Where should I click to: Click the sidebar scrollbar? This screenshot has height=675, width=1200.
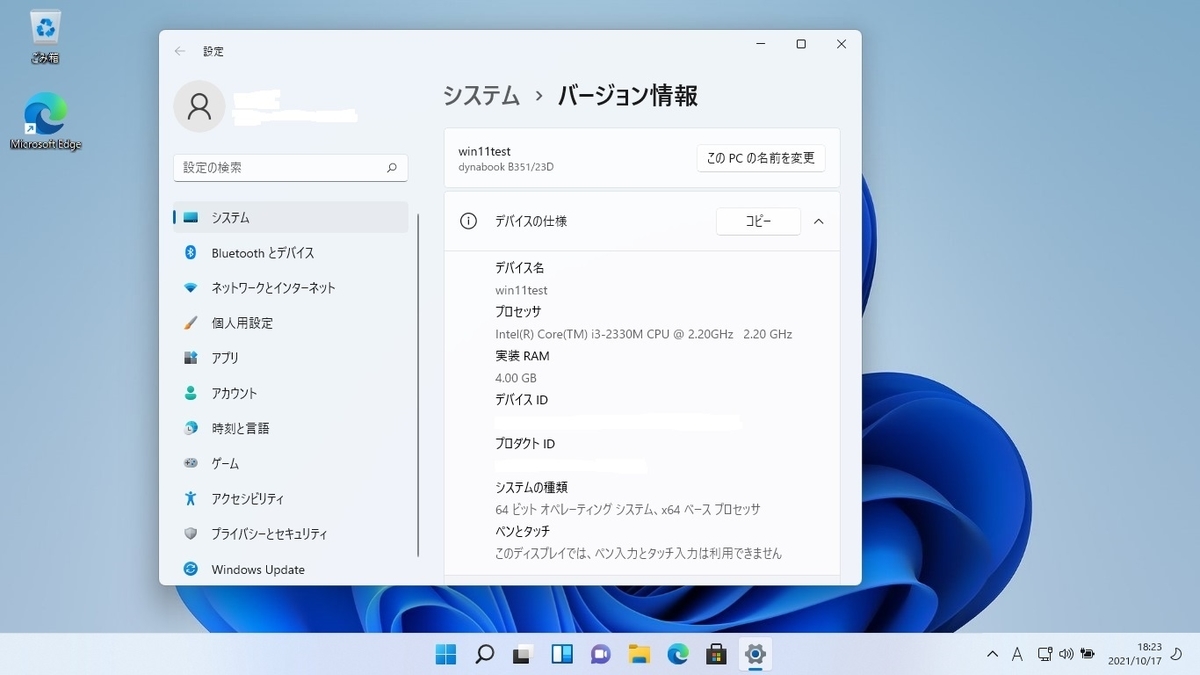418,385
